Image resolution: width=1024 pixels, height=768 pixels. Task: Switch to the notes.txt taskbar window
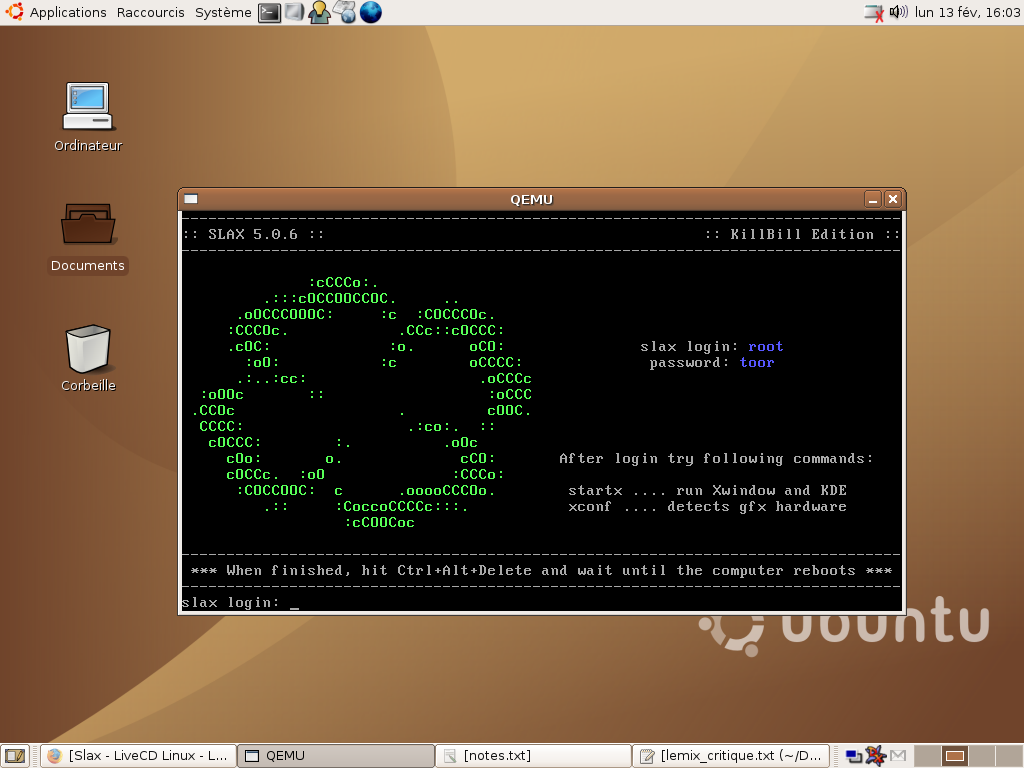coord(533,756)
